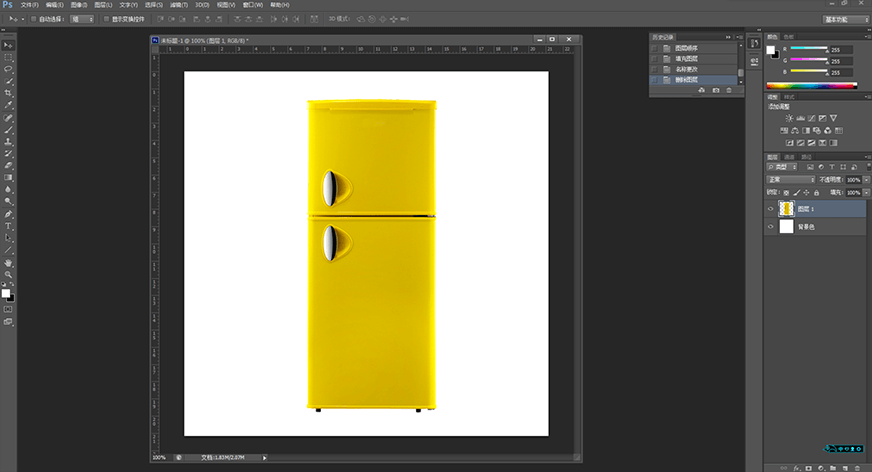Lock layer position

click(806, 193)
